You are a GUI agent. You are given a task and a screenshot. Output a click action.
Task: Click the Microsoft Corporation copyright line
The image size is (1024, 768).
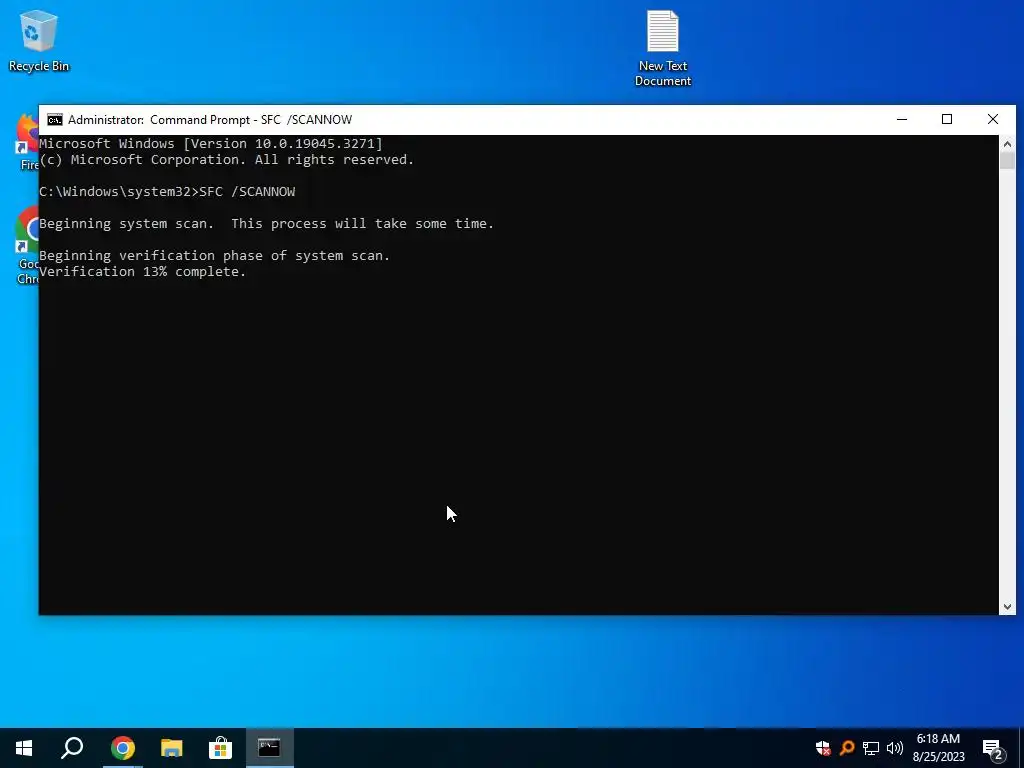pos(227,160)
